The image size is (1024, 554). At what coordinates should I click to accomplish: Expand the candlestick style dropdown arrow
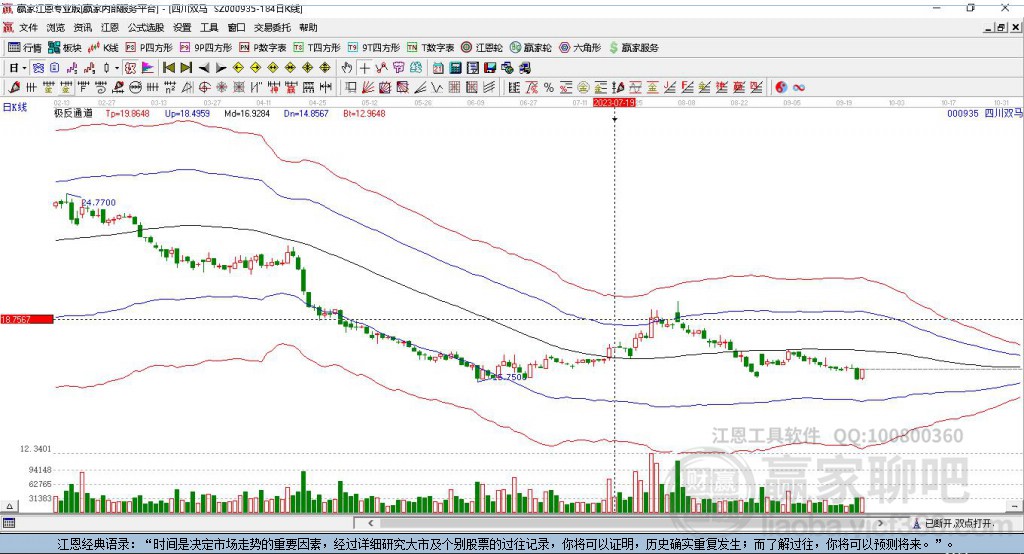coord(117,68)
